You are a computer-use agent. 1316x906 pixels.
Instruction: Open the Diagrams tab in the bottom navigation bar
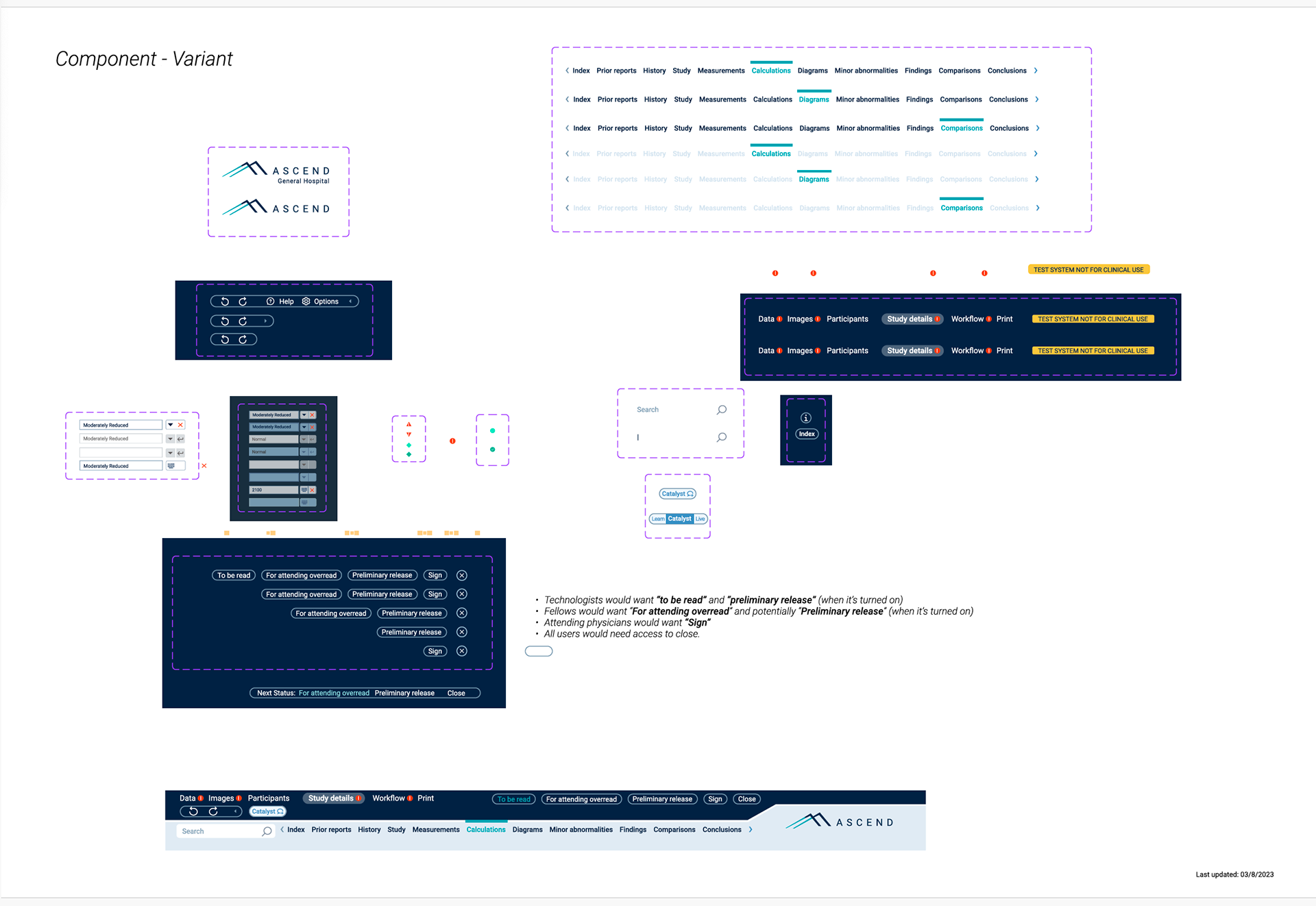click(x=527, y=830)
